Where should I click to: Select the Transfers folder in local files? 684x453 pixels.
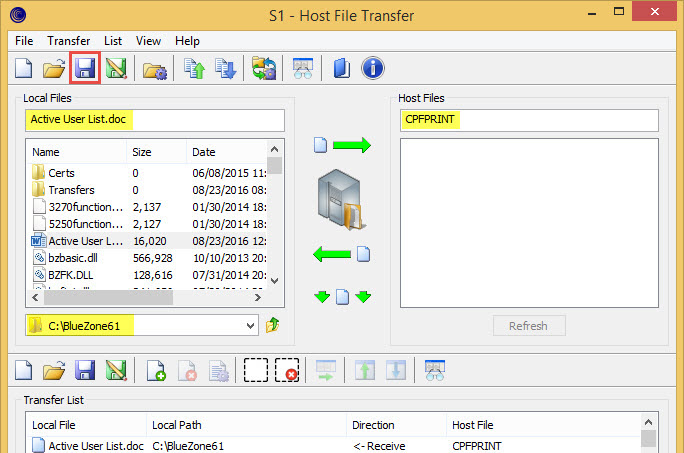148,190
